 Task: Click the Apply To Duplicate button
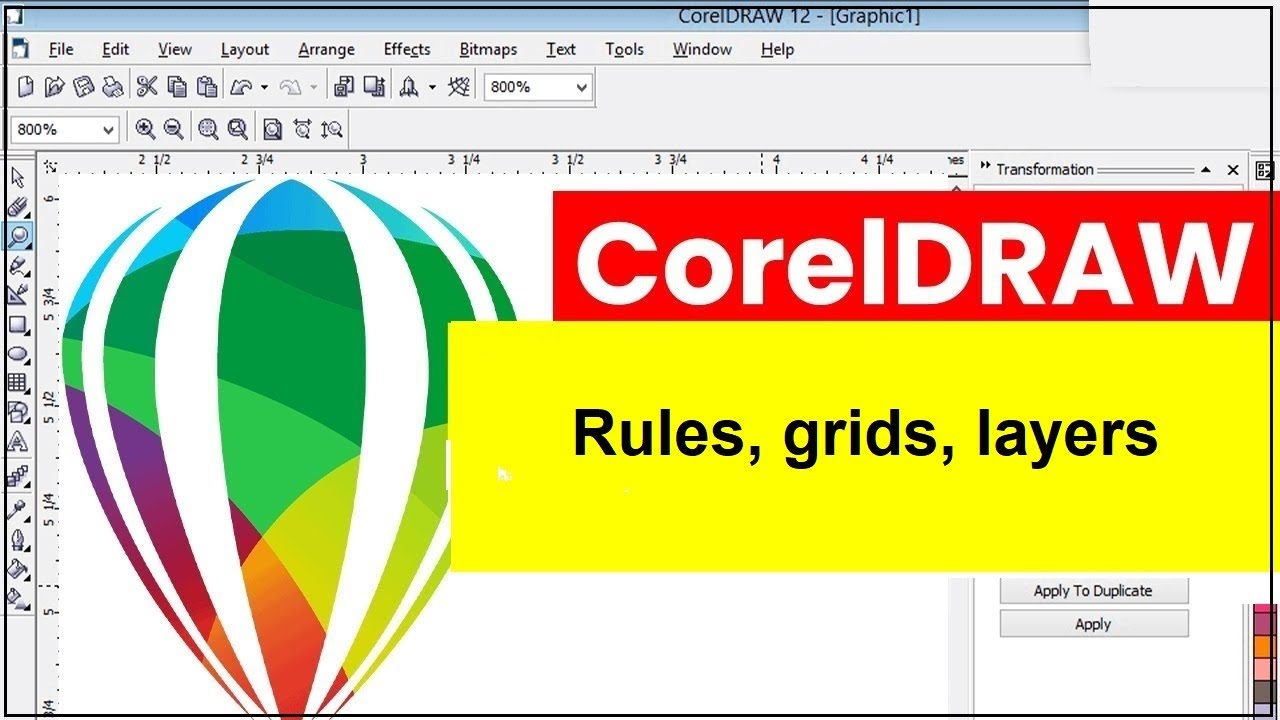click(x=1094, y=591)
